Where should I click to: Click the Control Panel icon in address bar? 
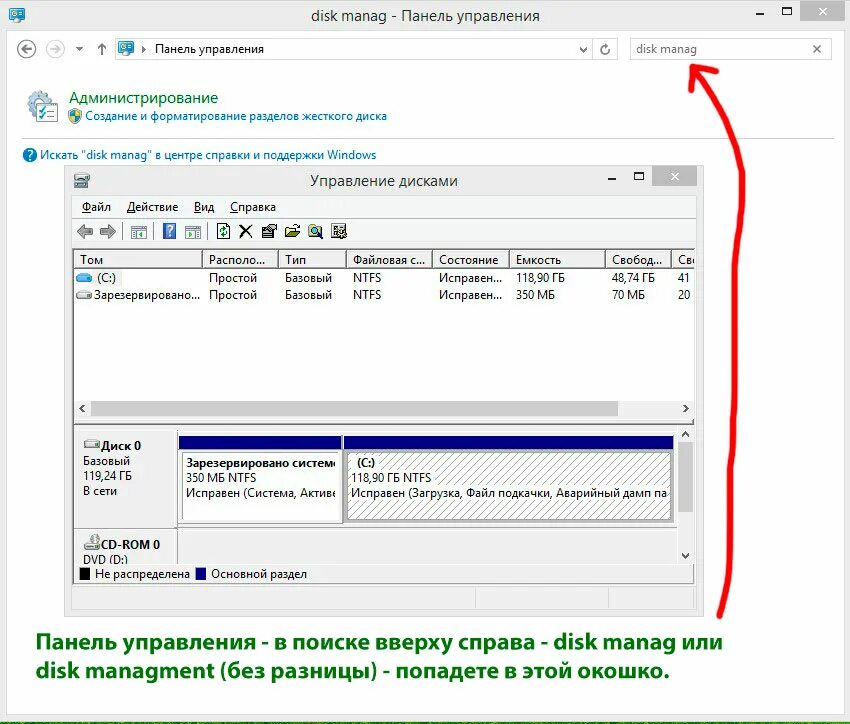tap(126, 49)
